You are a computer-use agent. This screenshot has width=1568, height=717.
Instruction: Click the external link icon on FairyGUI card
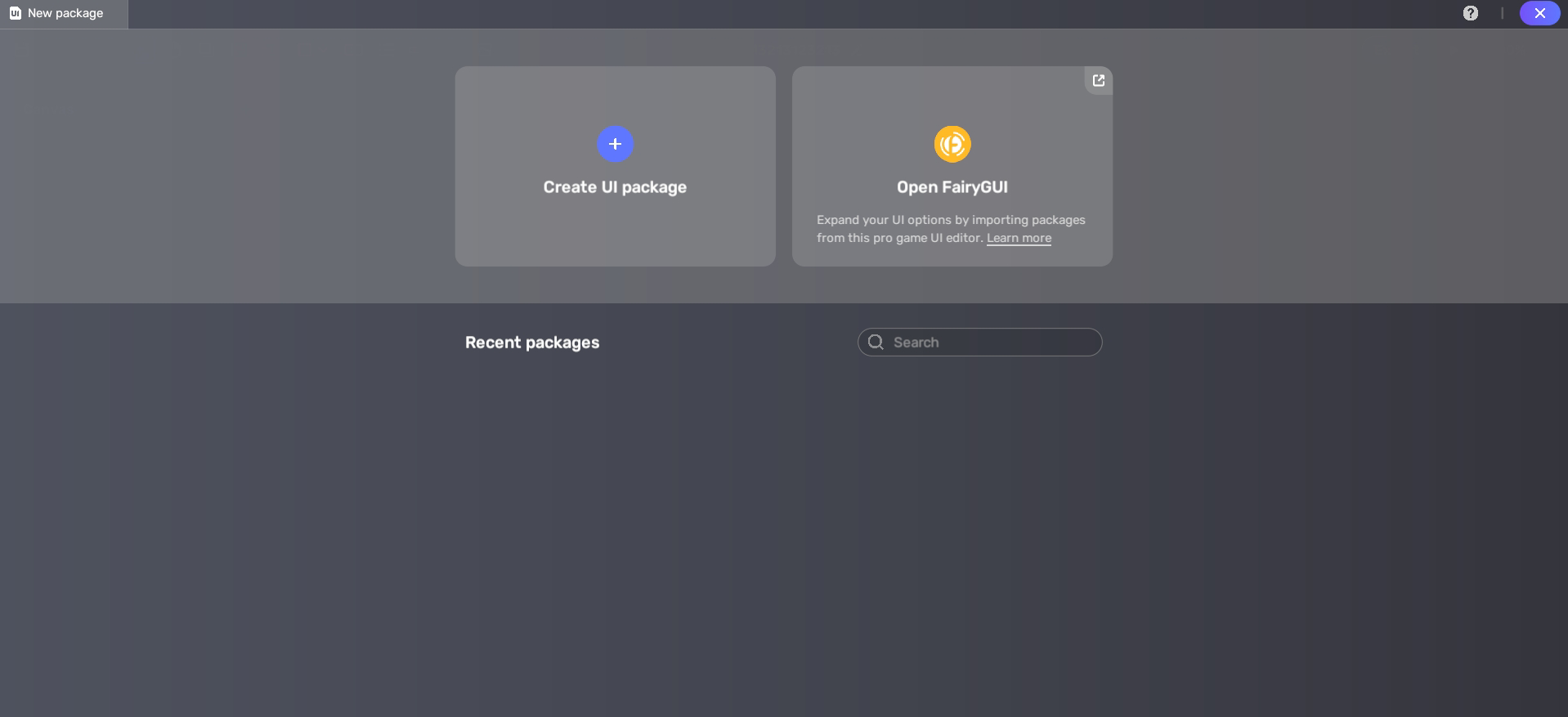1099,80
